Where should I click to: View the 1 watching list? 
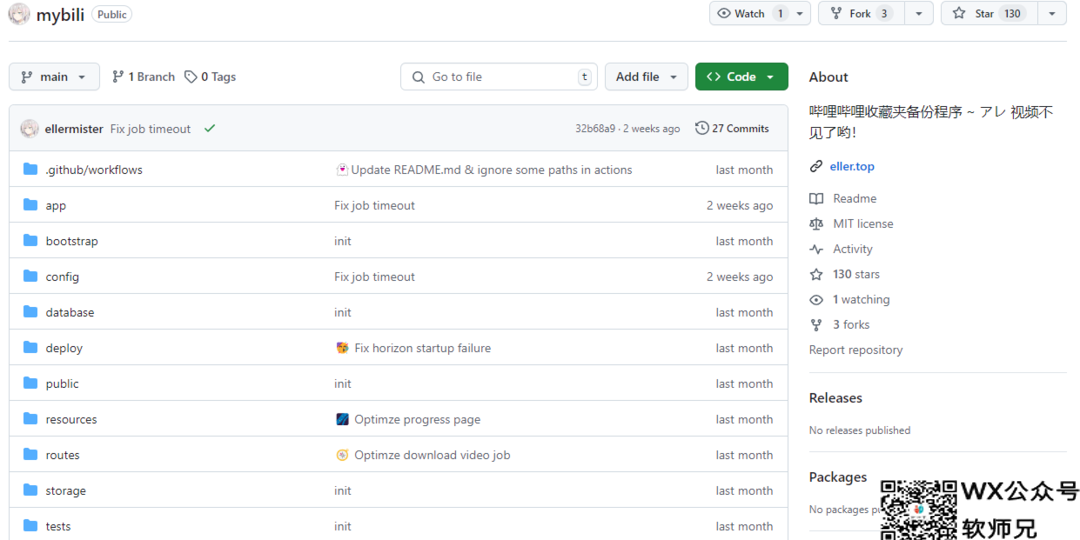[861, 300]
